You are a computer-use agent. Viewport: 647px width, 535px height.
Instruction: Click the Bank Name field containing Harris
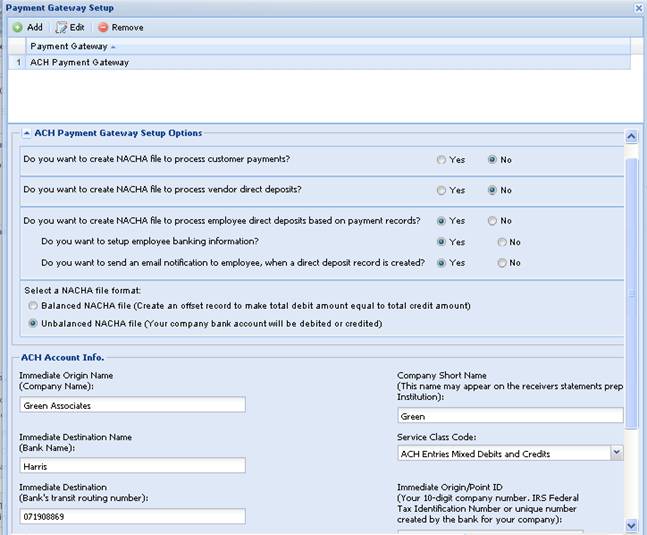132,465
